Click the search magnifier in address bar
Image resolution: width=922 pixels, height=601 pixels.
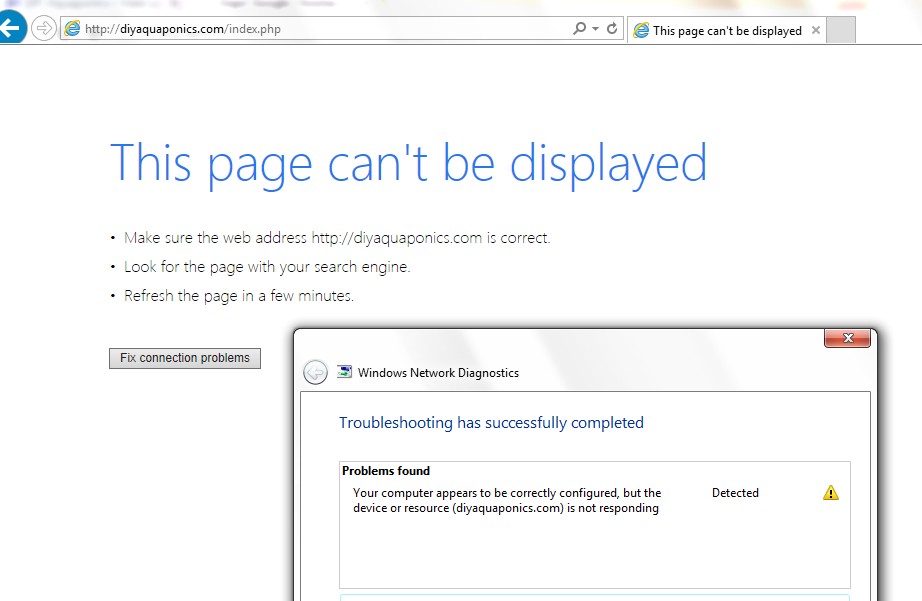580,28
